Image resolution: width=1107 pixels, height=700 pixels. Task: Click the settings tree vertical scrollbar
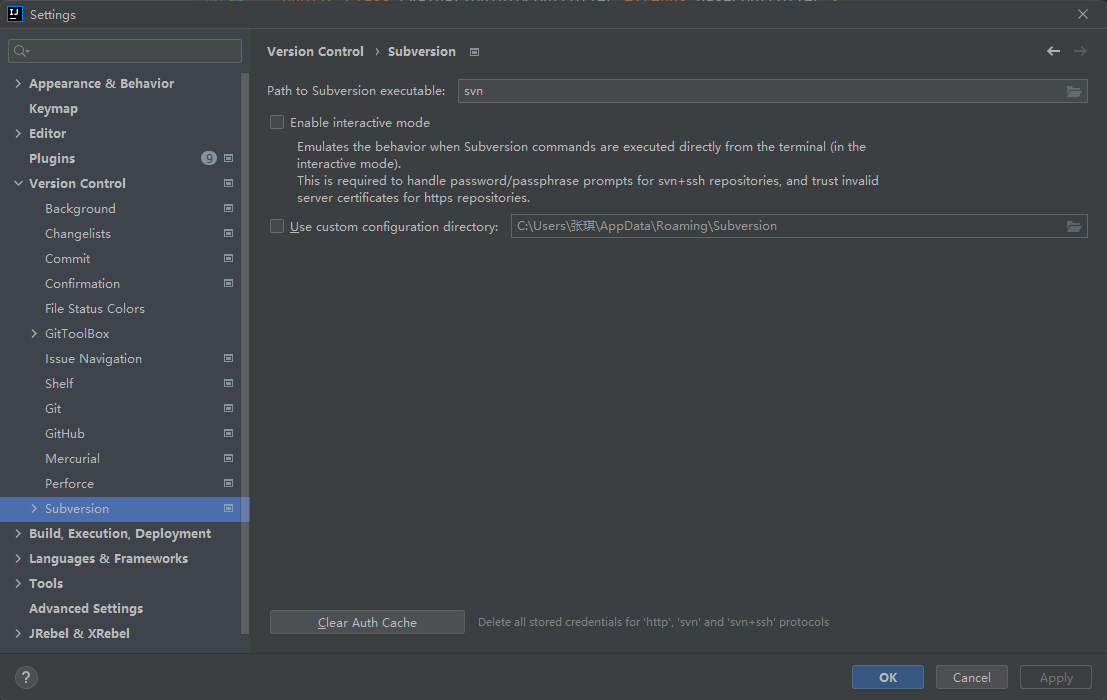pyautogui.click(x=245, y=353)
